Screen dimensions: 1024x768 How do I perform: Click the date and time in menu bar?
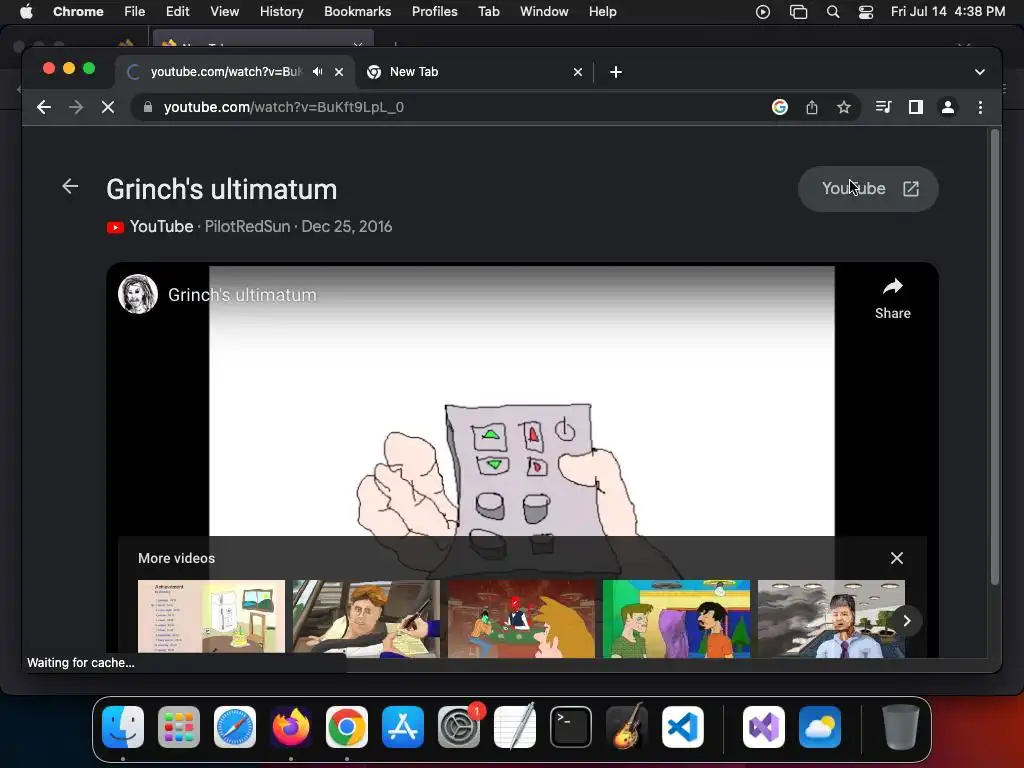(948, 12)
